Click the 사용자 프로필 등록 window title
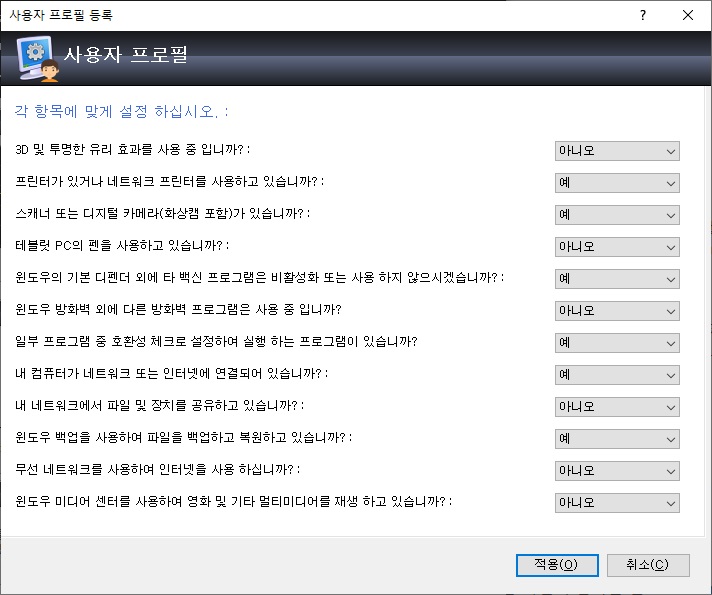Image resolution: width=712 pixels, height=595 pixels. 61,15
